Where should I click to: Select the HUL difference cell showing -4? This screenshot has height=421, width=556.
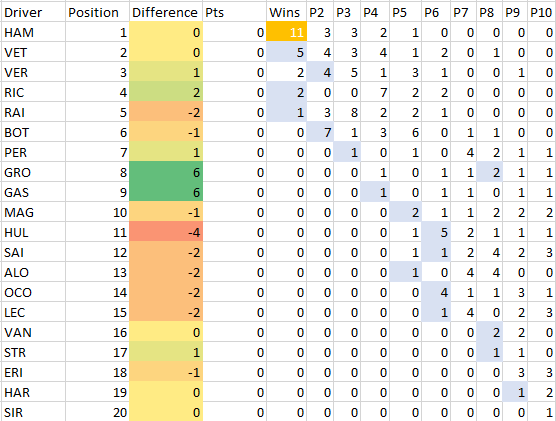pyautogui.click(x=166, y=232)
